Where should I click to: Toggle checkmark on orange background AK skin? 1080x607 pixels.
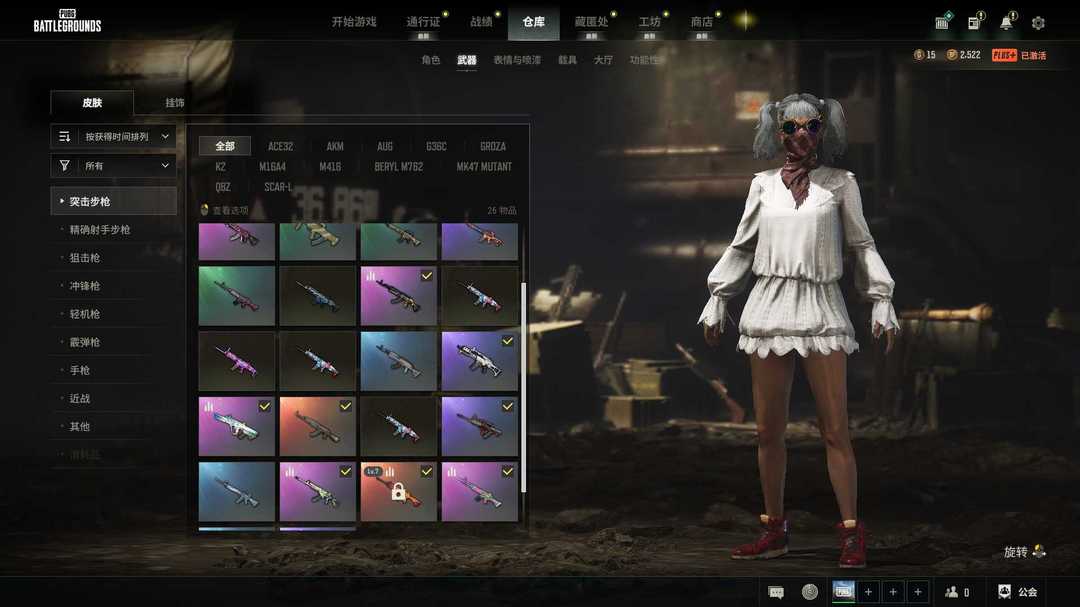click(345, 407)
